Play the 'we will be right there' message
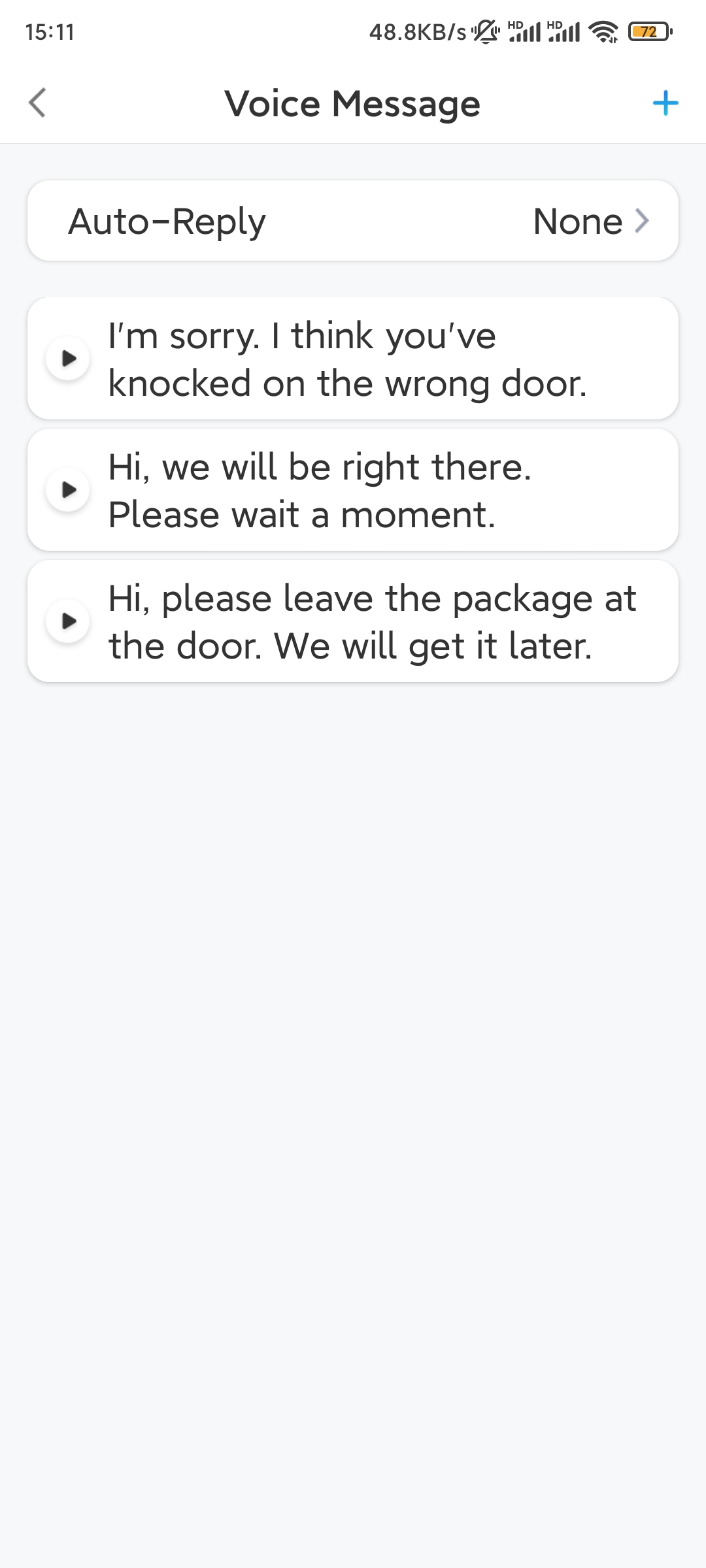Image resolution: width=706 pixels, height=1568 pixels. coord(67,489)
